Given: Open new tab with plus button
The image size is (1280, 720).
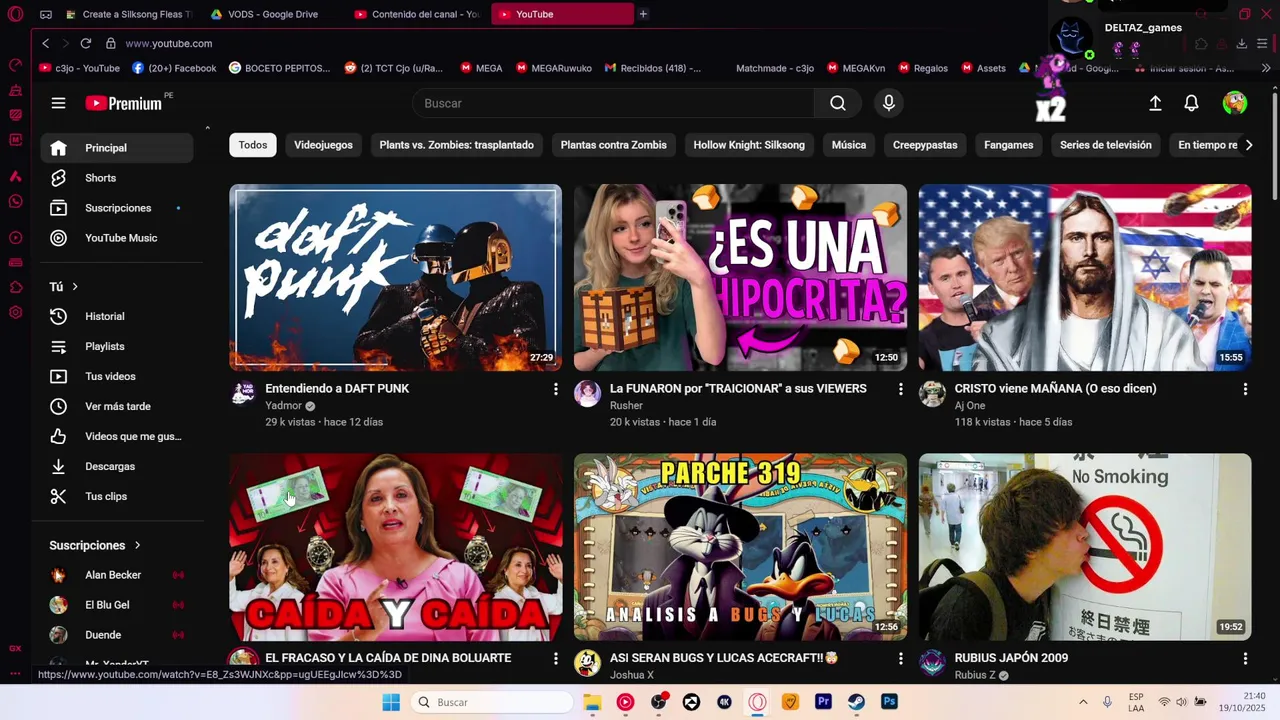Looking at the screenshot, I should click(643, 14).
